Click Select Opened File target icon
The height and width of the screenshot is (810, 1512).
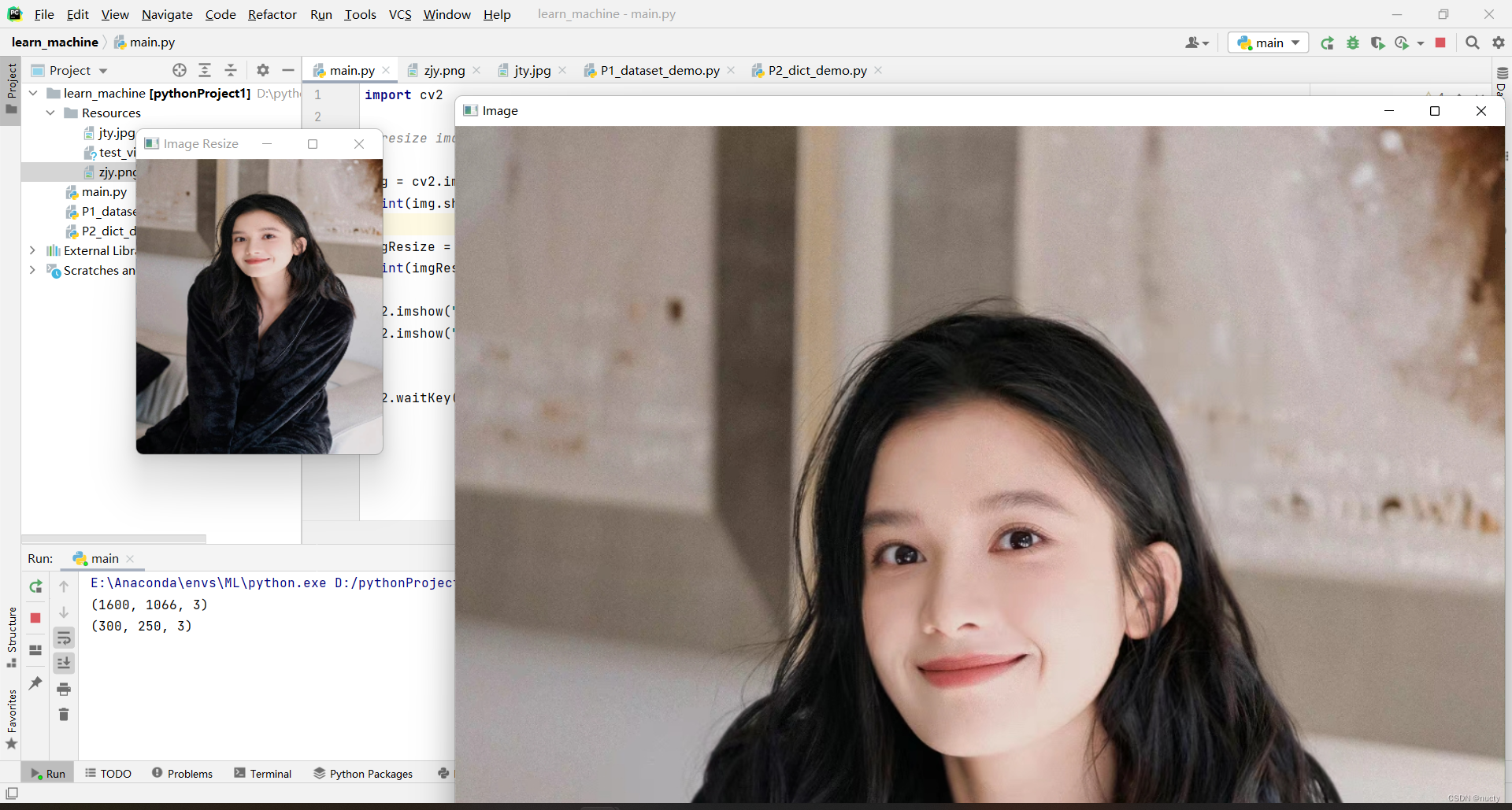click(x=180, y=70)
